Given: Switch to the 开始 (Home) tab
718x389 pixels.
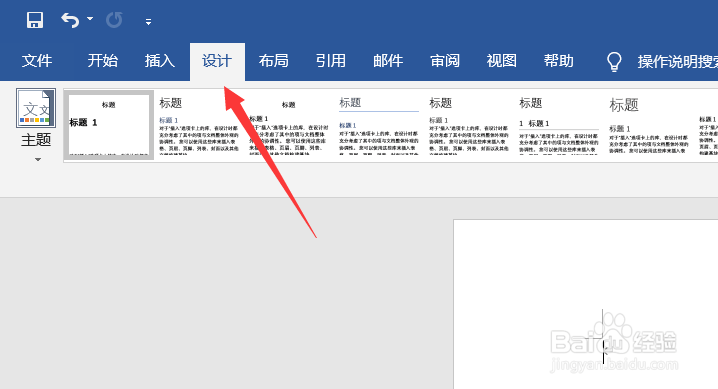Looking at the screenshot, I should pyautogui.click(x=103, y=61).
